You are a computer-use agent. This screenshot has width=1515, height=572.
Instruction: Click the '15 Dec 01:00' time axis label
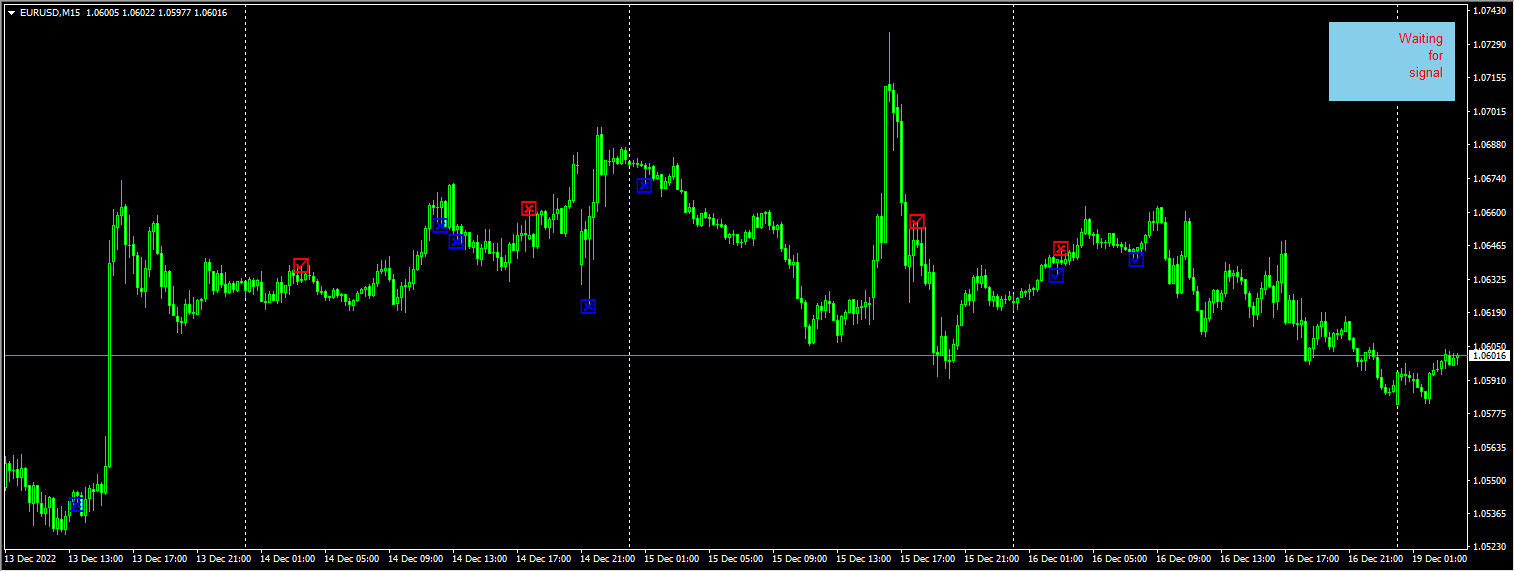(x=671, y=559)
